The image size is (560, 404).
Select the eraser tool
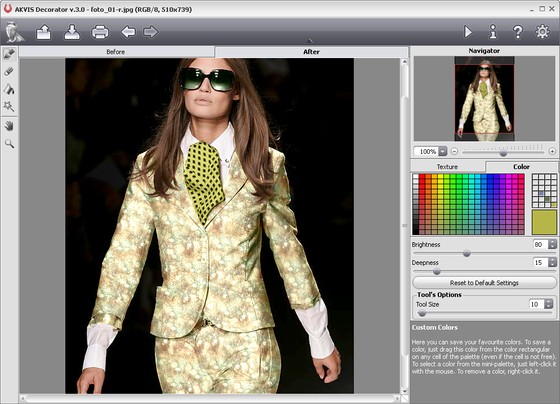click(x=9, y=71)
